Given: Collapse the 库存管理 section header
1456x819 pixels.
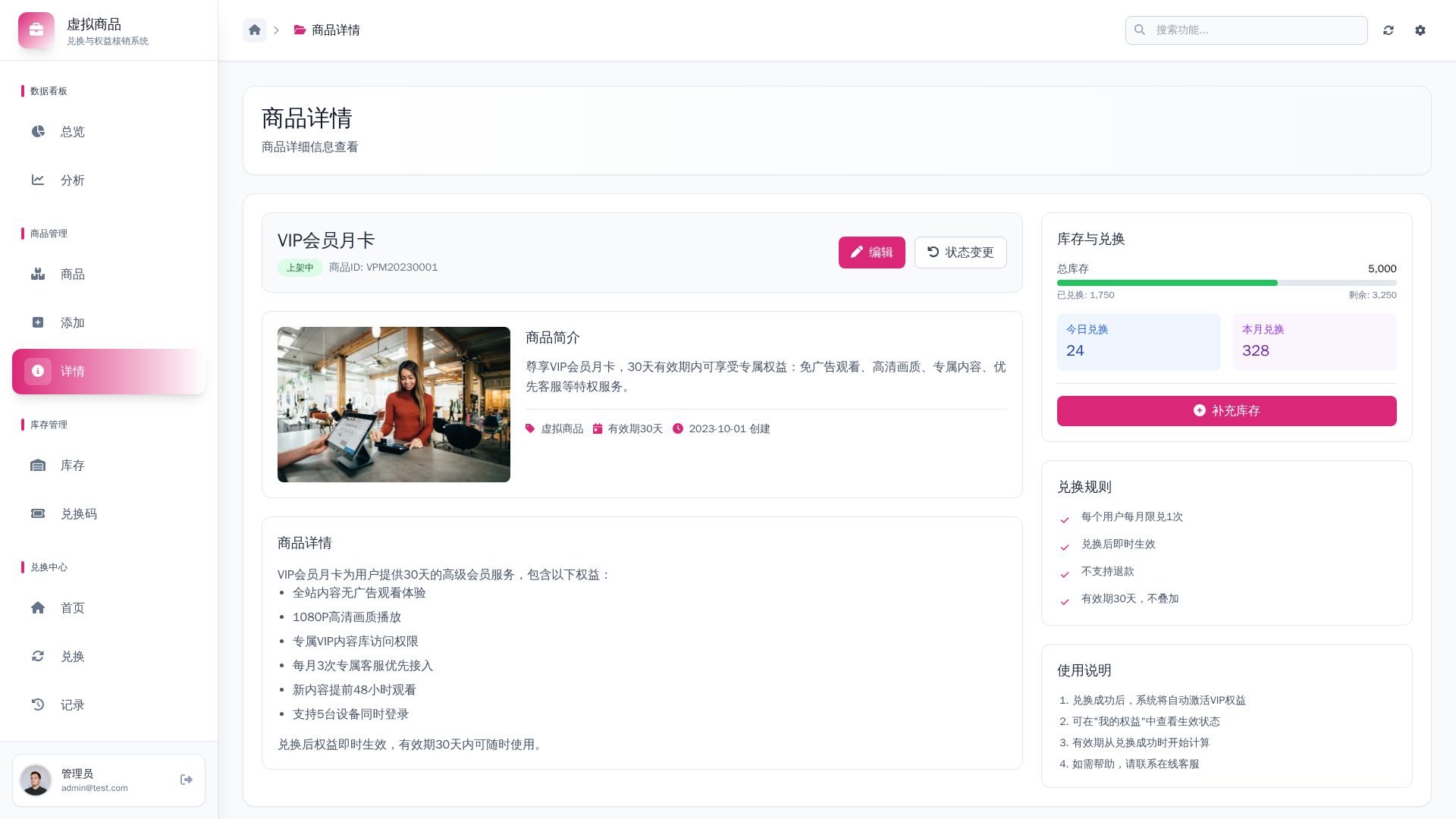Looking at the screenshot, I should (49, 424).
